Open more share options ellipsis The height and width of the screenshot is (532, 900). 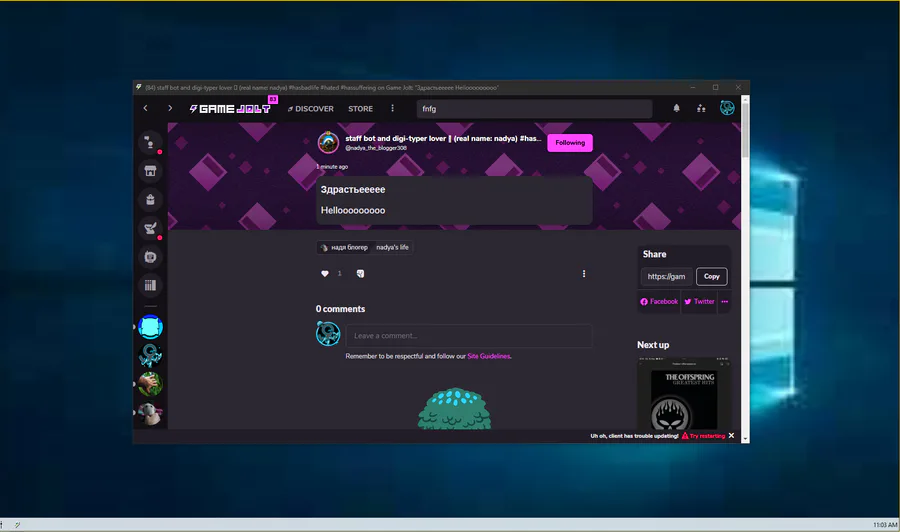tap(725, 302)
